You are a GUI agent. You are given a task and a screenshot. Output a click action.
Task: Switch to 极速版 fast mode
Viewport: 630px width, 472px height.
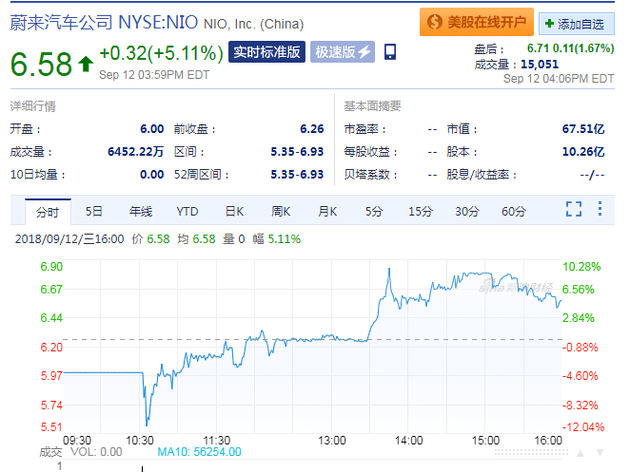tap(342, 52)
